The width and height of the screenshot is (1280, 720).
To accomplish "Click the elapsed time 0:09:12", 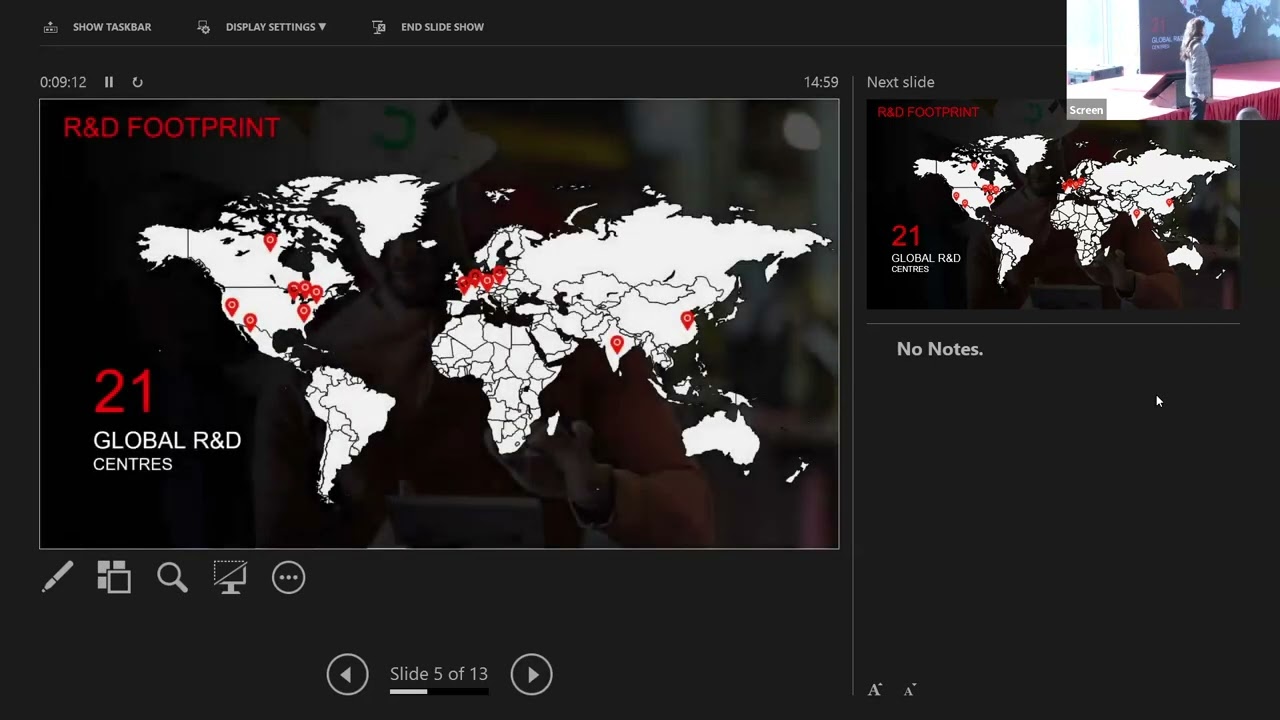I will [x=63, y=82].
